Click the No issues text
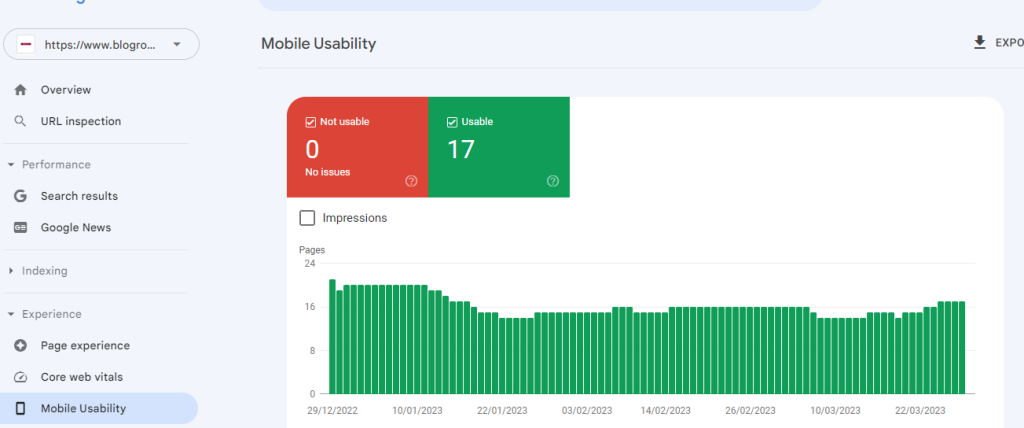Screen dimensions: 1024x428 point(328,173)
